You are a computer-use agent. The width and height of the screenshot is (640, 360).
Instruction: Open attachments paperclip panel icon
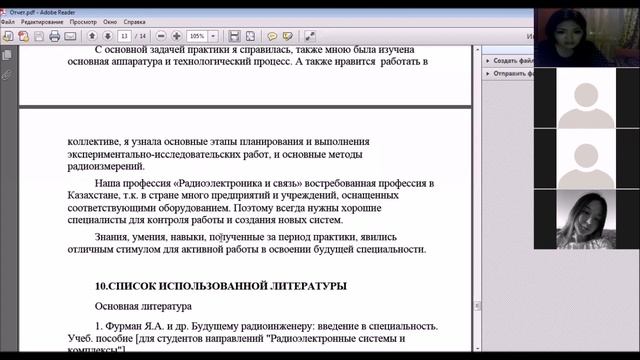point(7,75)
